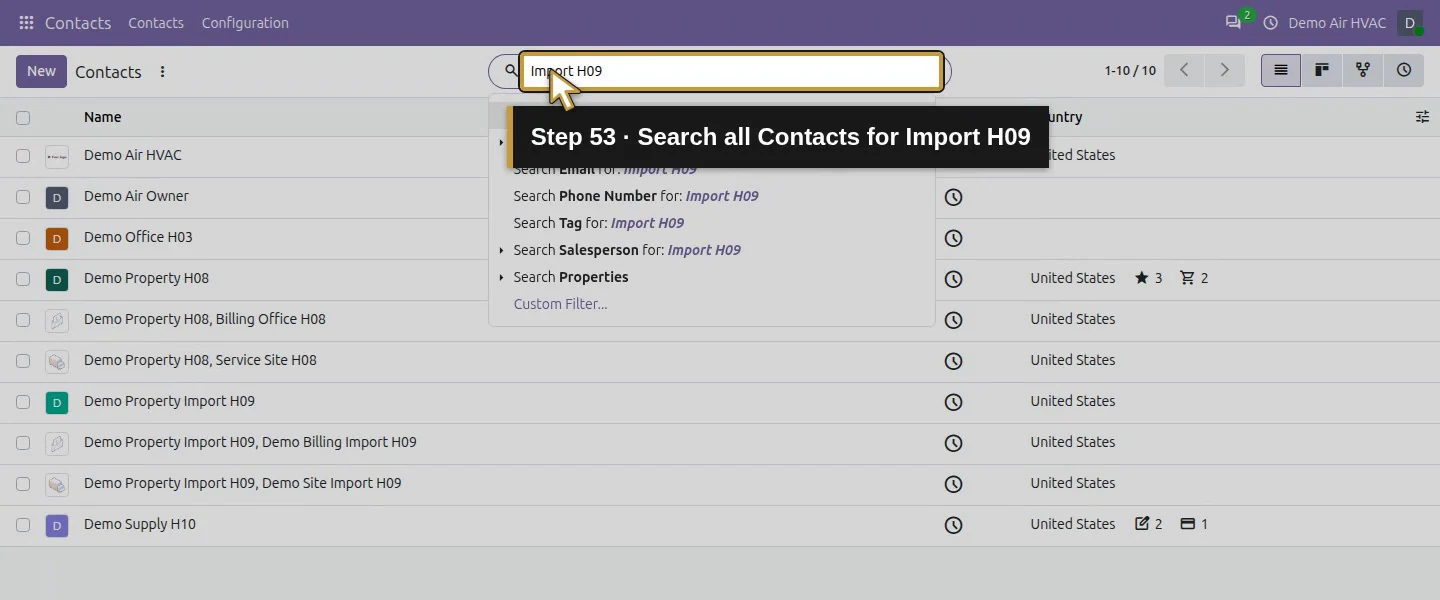Image resolution: width=1440 pixels, height=600 pixels.
Task: Switch to list view
Action: [x=1281, y=70]
